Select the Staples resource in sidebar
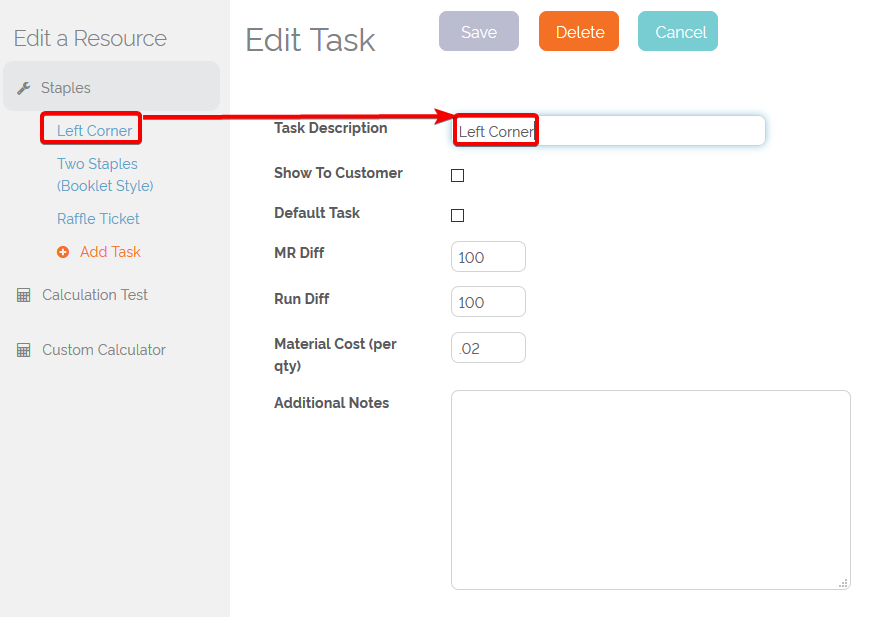Viewport: 871px width, 617px height. pos(111,87)
